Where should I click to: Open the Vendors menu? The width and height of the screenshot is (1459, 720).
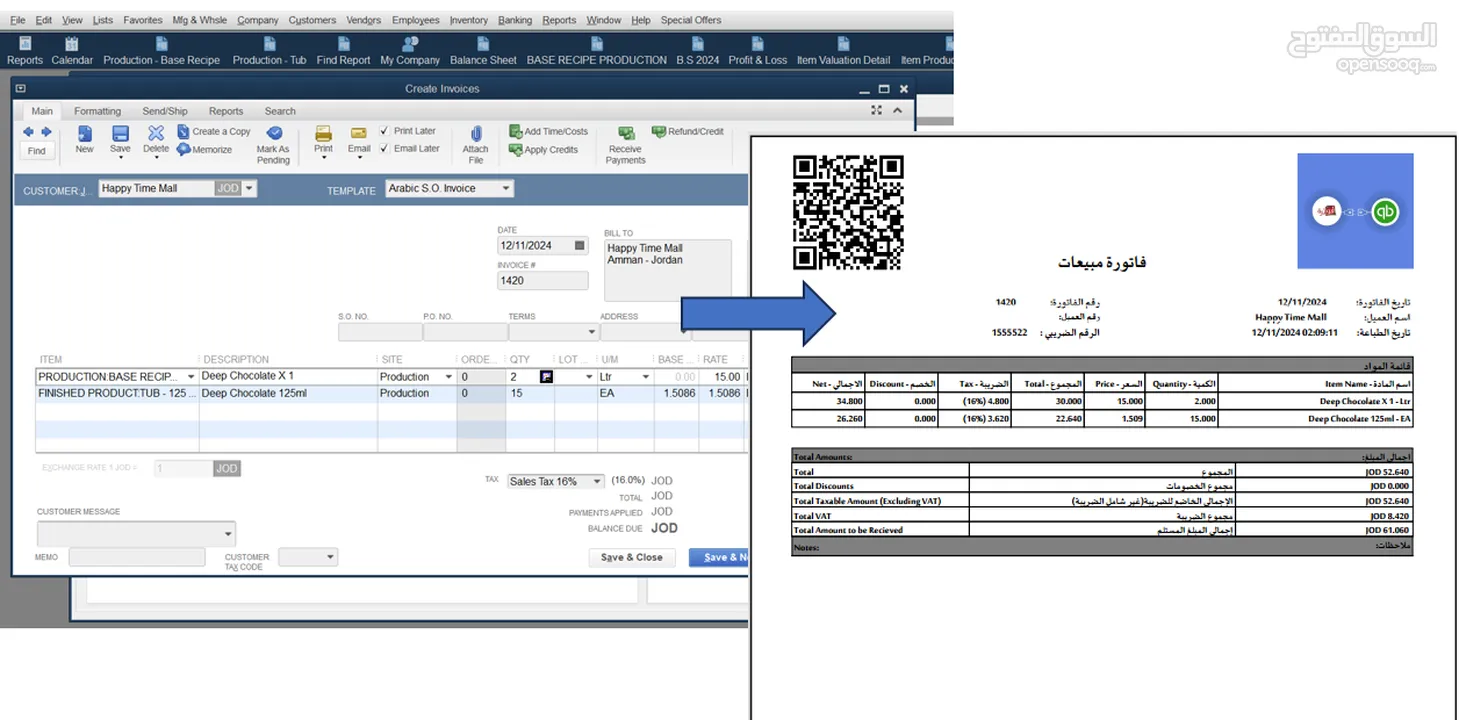(364, 20)
